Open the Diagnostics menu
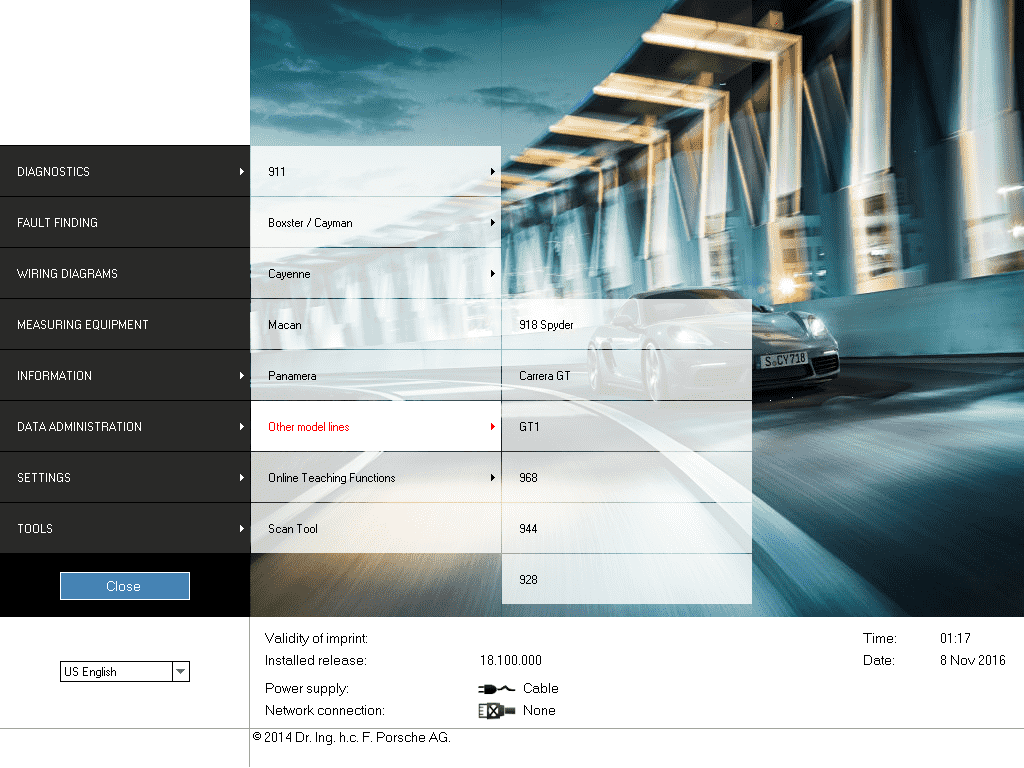 click(125, 172)
